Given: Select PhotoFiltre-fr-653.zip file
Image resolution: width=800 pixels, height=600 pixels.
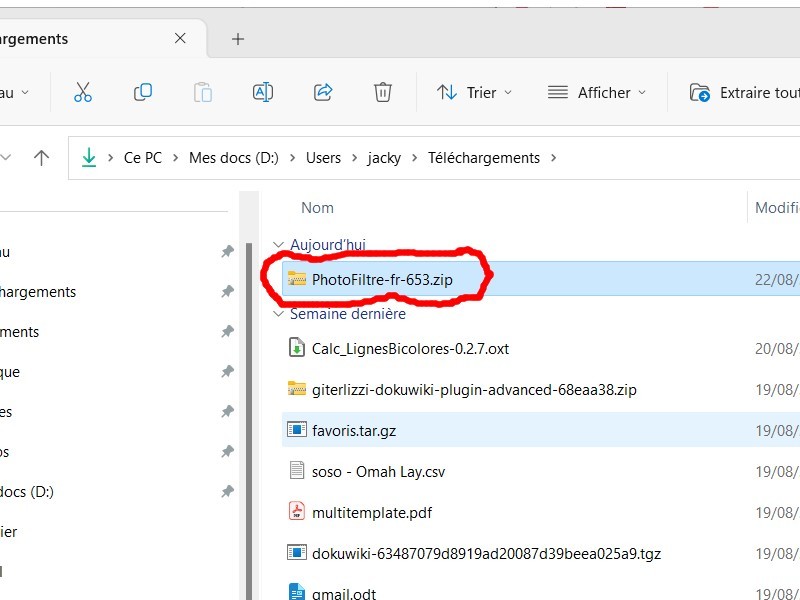Looking at the screenshot, I should click(382, 279).
